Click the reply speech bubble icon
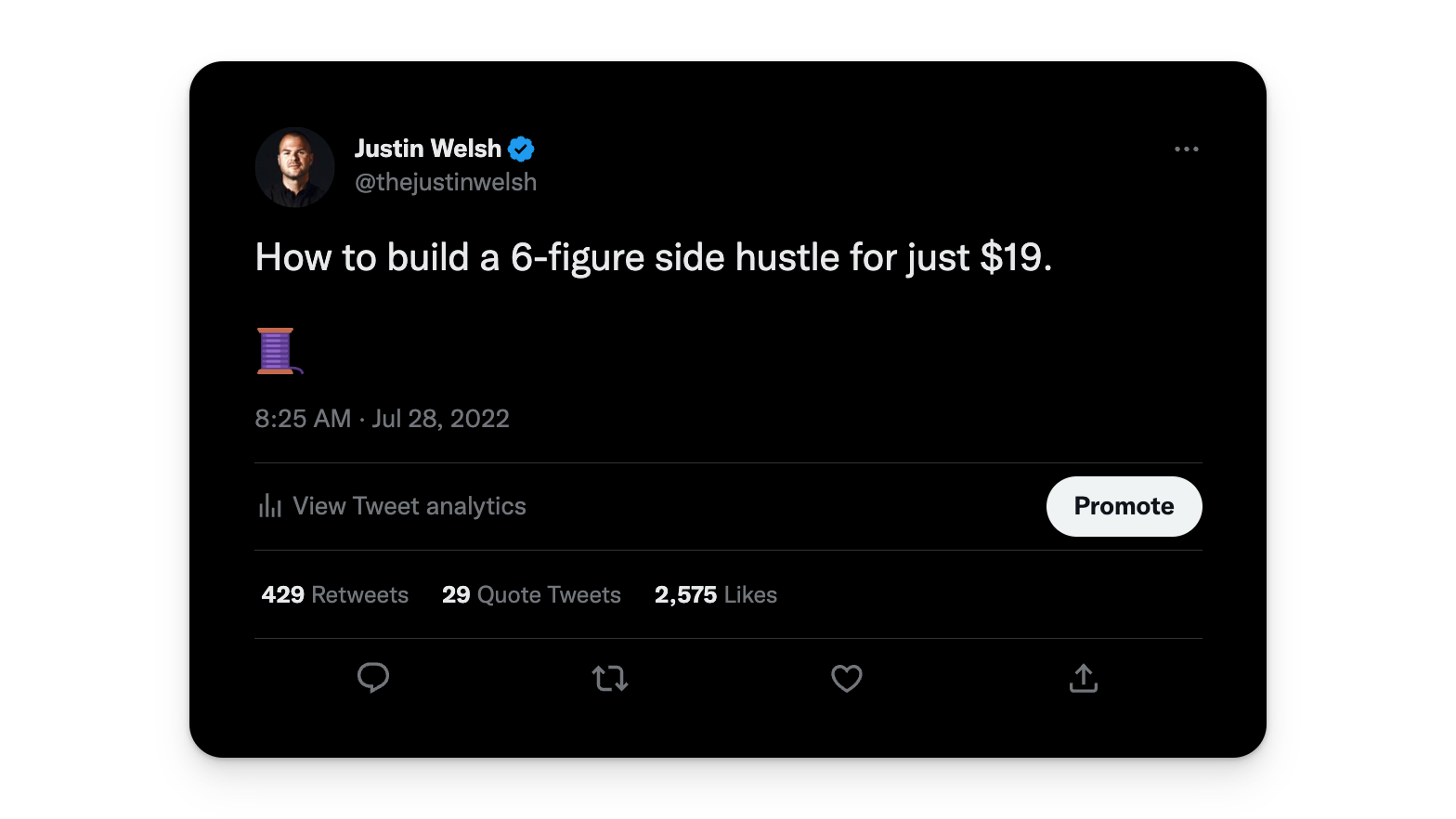The width and height of the screenshot is (1456, 819). 373,679
